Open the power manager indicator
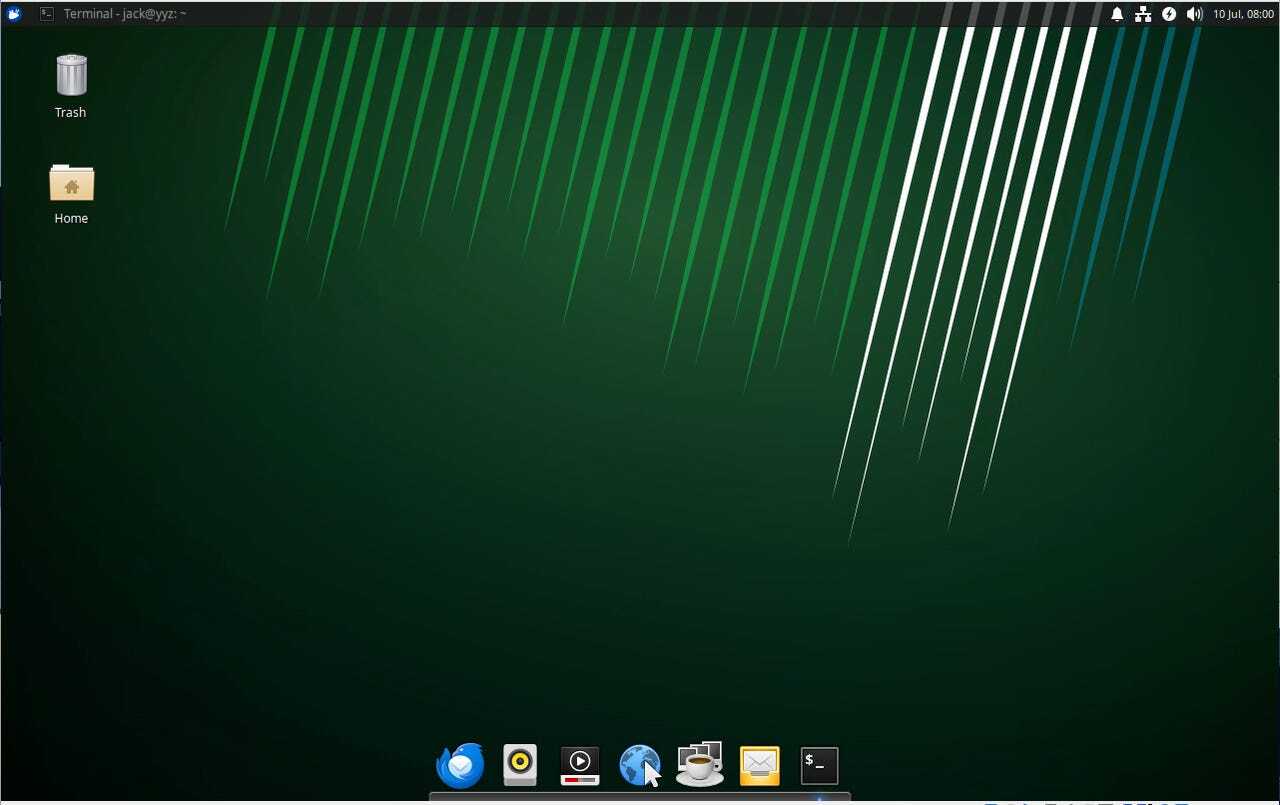Screen dimensions: 1280x805 tap(1169, 14)
